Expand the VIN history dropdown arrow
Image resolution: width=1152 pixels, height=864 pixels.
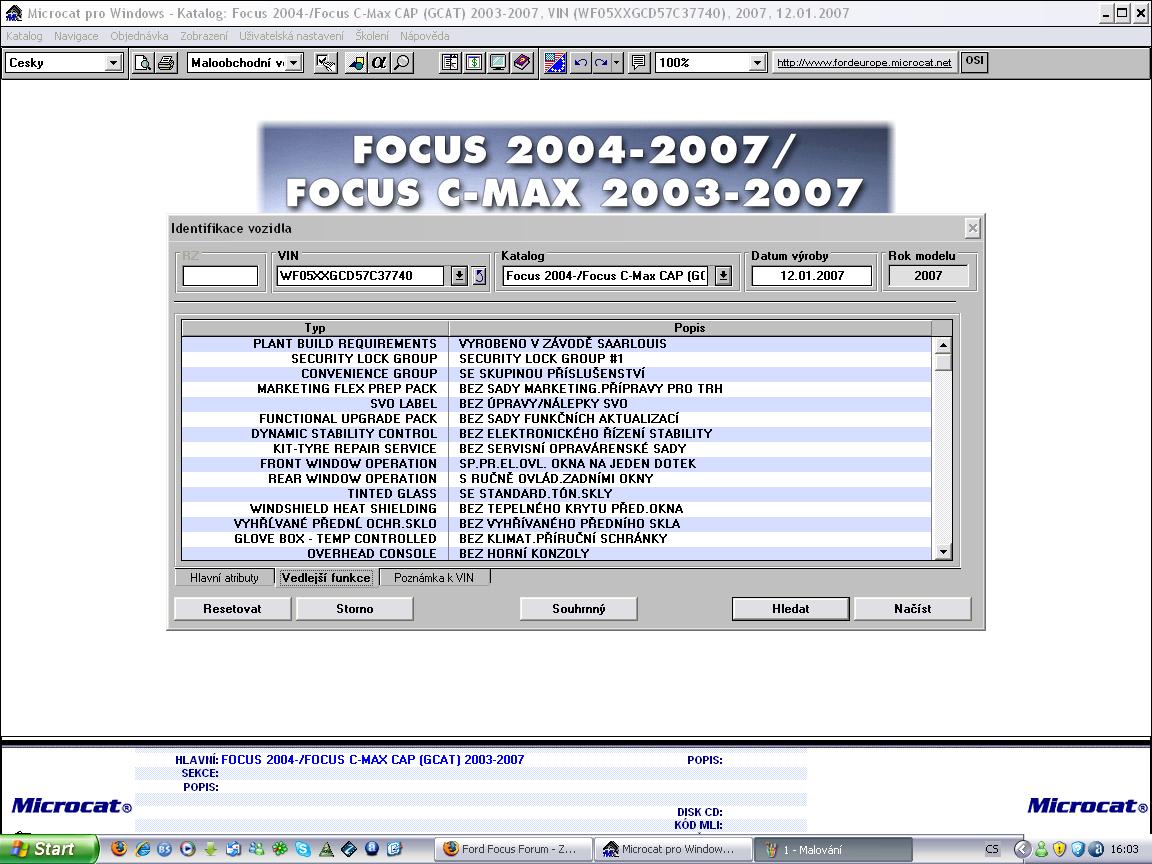(459, 276)
